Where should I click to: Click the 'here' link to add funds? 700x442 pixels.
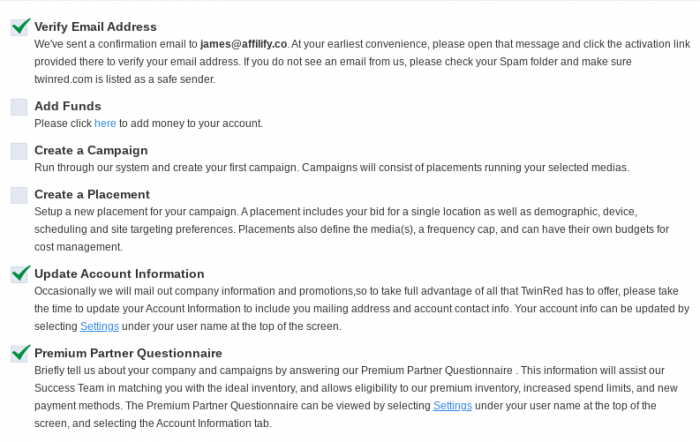tap(105, 123)
